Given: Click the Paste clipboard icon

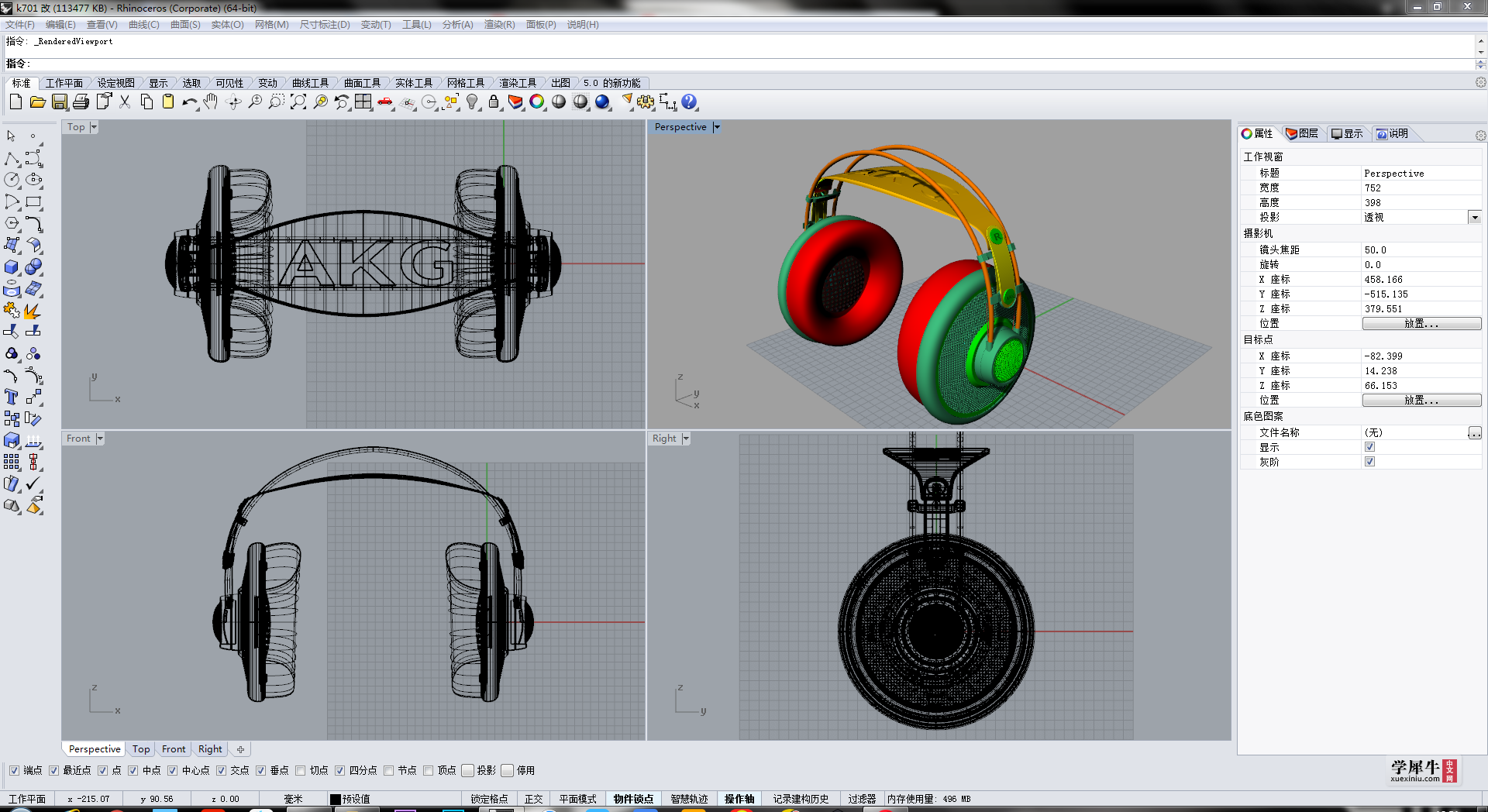Looking at the screenshot, I should 168,101.
